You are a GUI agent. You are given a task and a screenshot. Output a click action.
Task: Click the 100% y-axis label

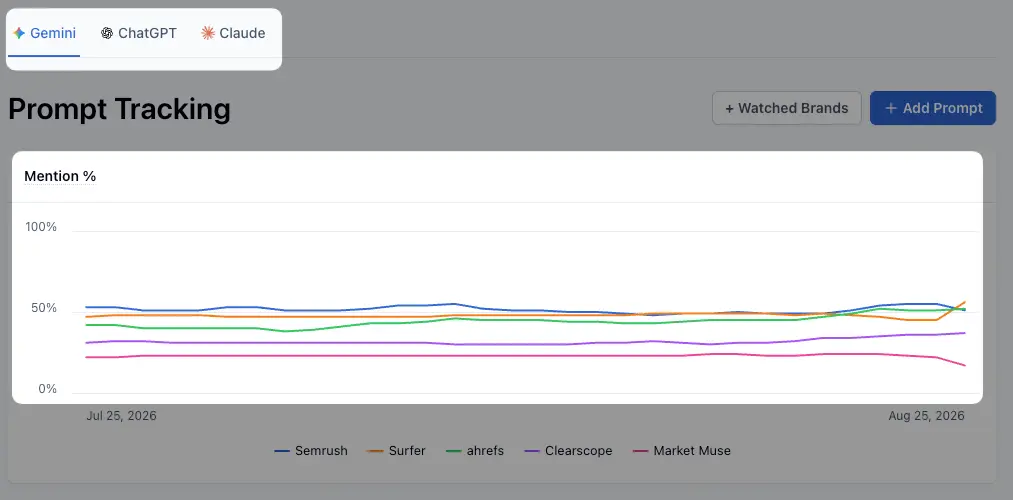coord(41,227)
